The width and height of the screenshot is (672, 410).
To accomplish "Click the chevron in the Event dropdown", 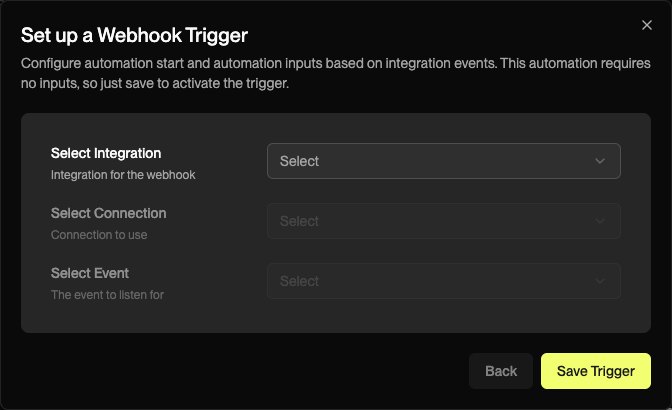I will [600, 281].
